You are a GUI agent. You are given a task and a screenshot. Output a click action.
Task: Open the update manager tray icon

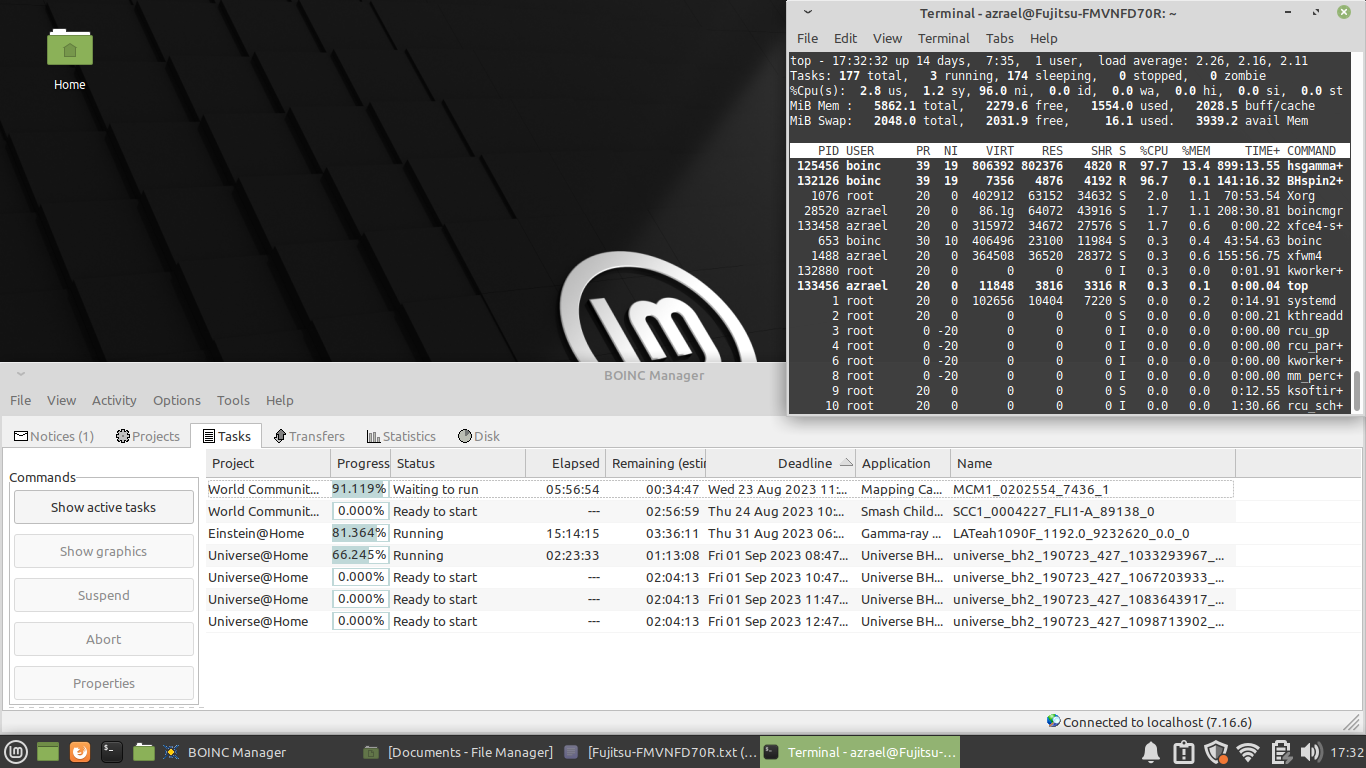1183,752
